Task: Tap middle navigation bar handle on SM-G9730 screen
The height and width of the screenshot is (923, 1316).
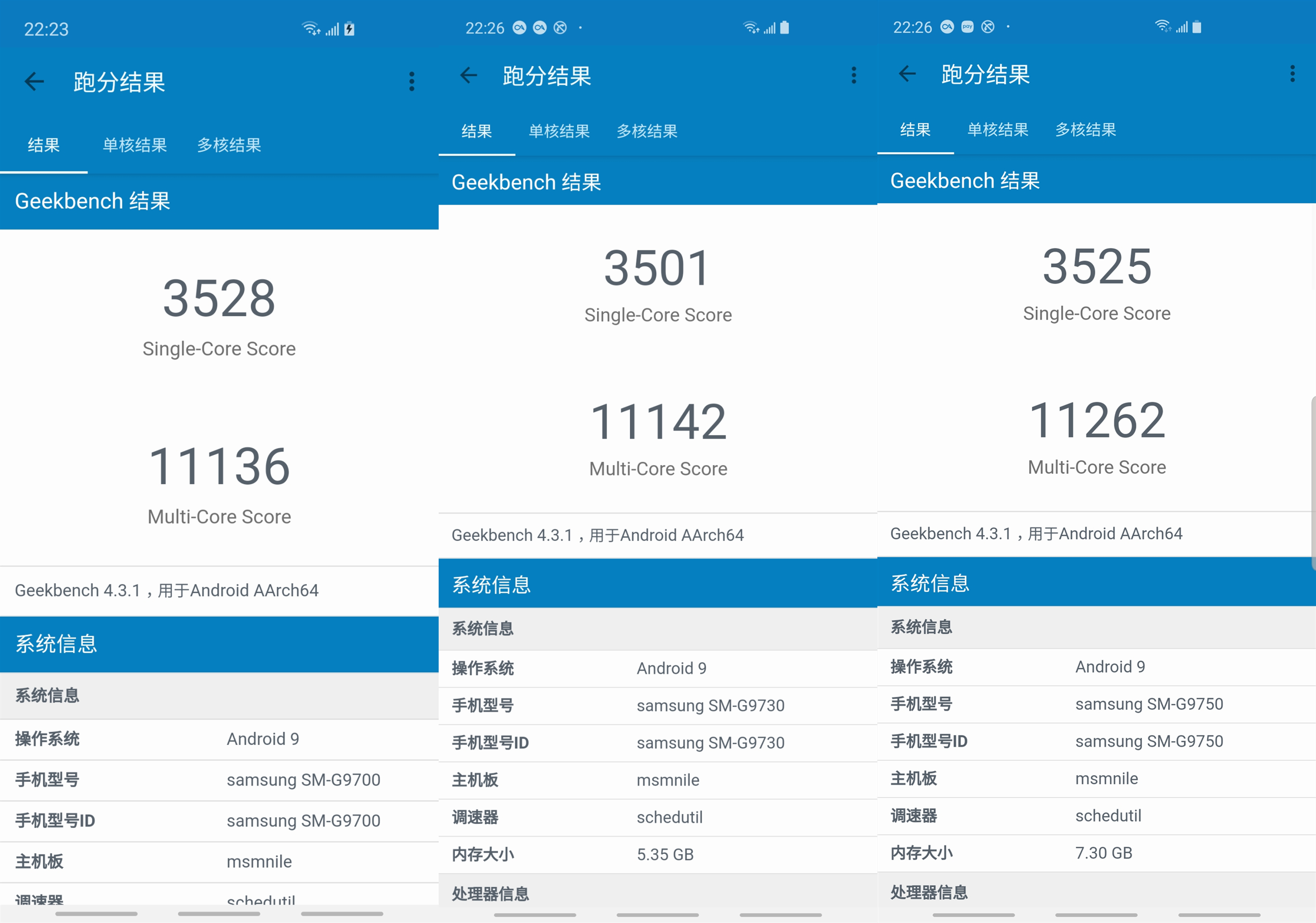Action: point(657,915)
